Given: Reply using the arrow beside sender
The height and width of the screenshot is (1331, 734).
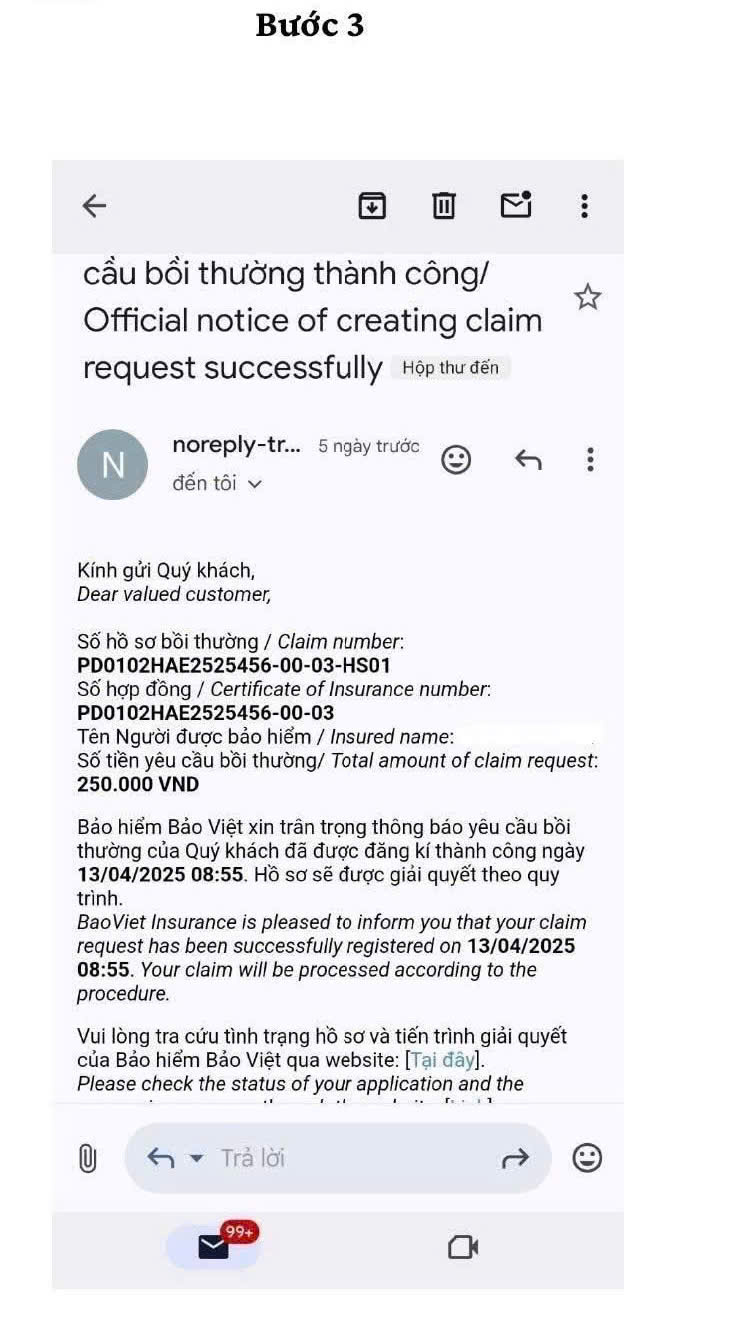Looking at the screenshot, I should coord(528,460).
